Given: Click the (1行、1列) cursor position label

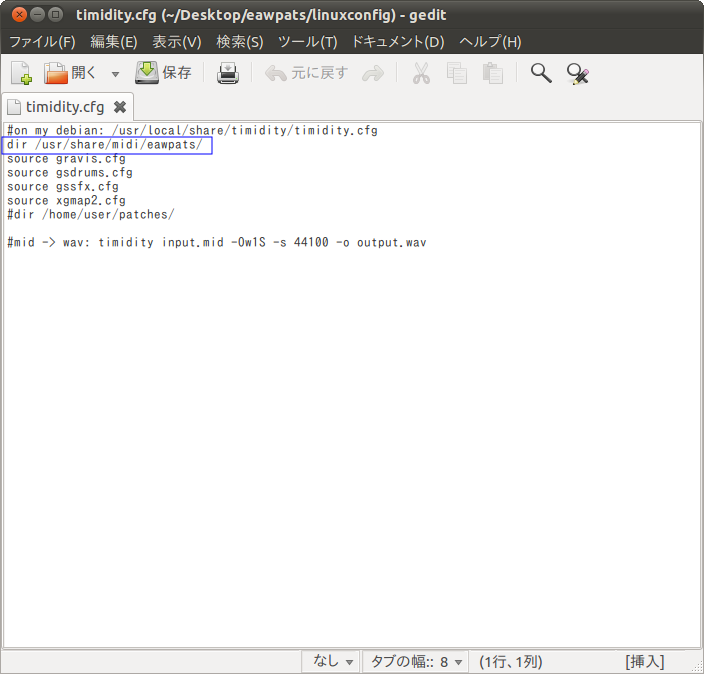Looking at the screenshot, I should (510, 661).
